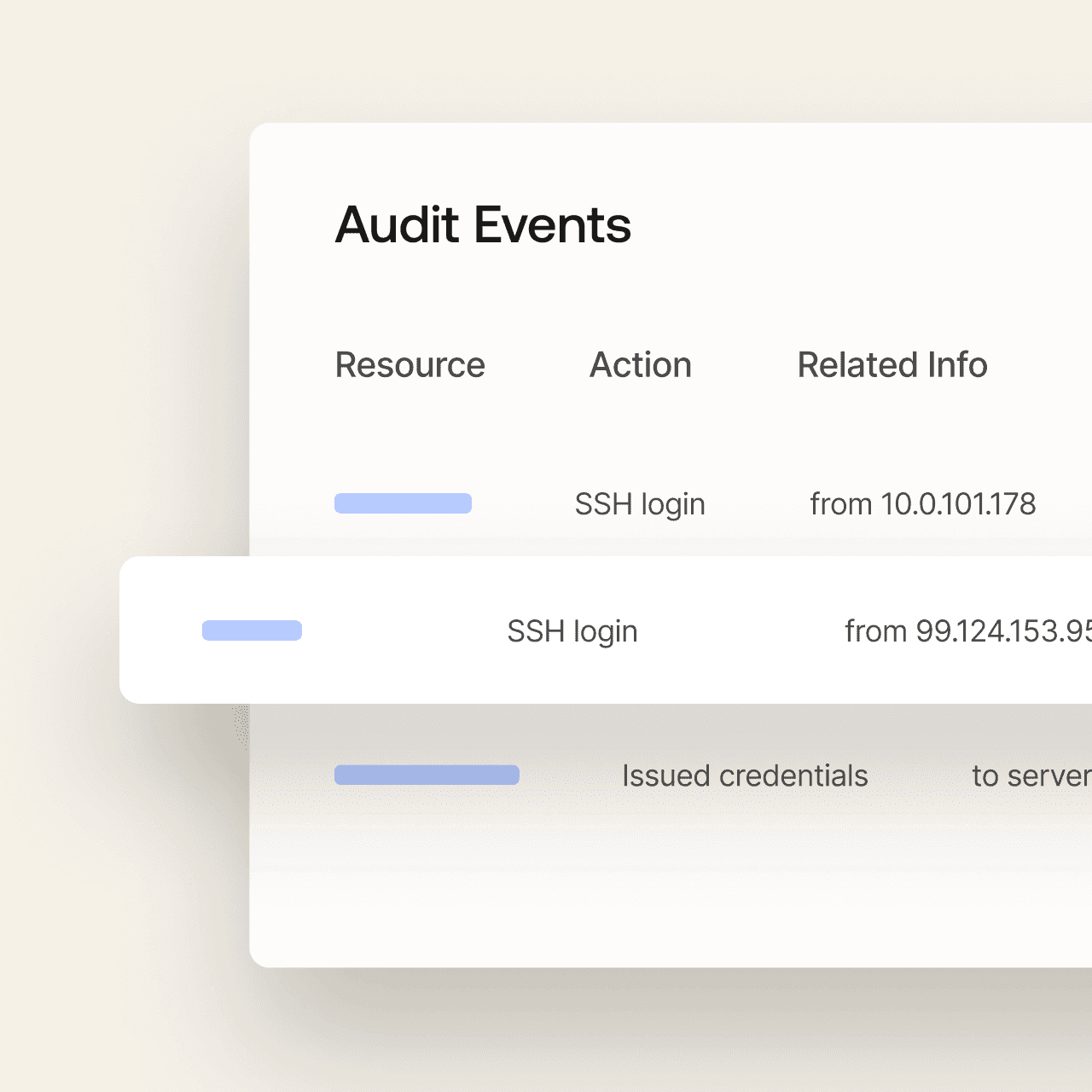The width and height of the screenshot is (1092, 1092).
Task: Sort by the Related Info column header
Action: [x=892, y=365]
